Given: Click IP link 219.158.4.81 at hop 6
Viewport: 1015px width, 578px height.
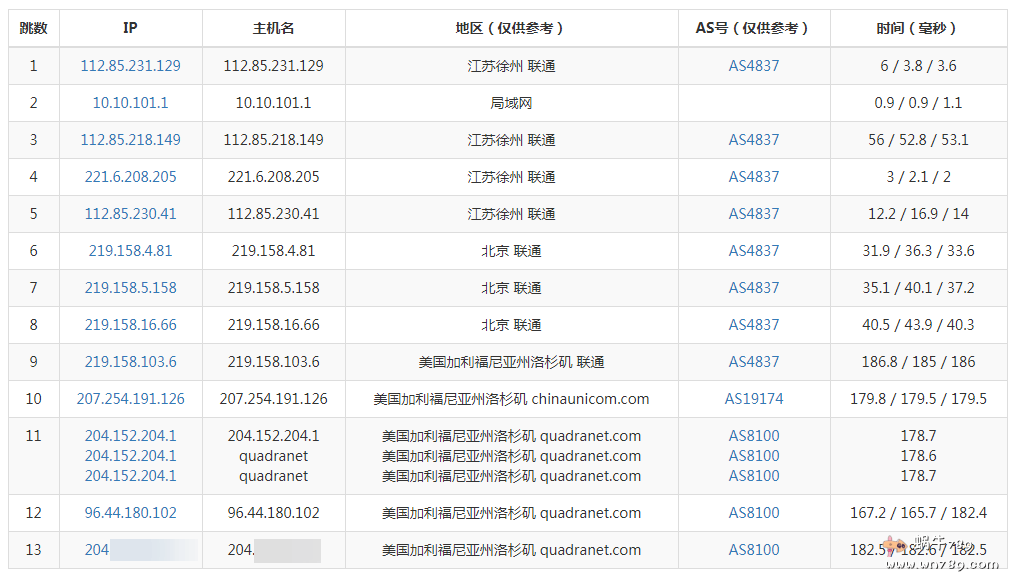Looking at the screenshot, I should point(130,250).
